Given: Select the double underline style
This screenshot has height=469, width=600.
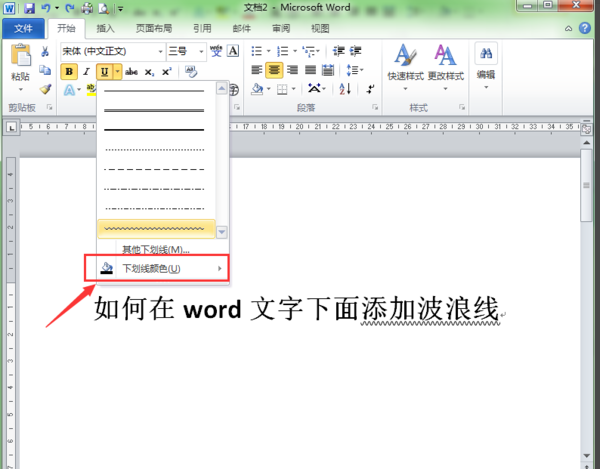Looking at the screenshot, I should (x=156, y=111).
